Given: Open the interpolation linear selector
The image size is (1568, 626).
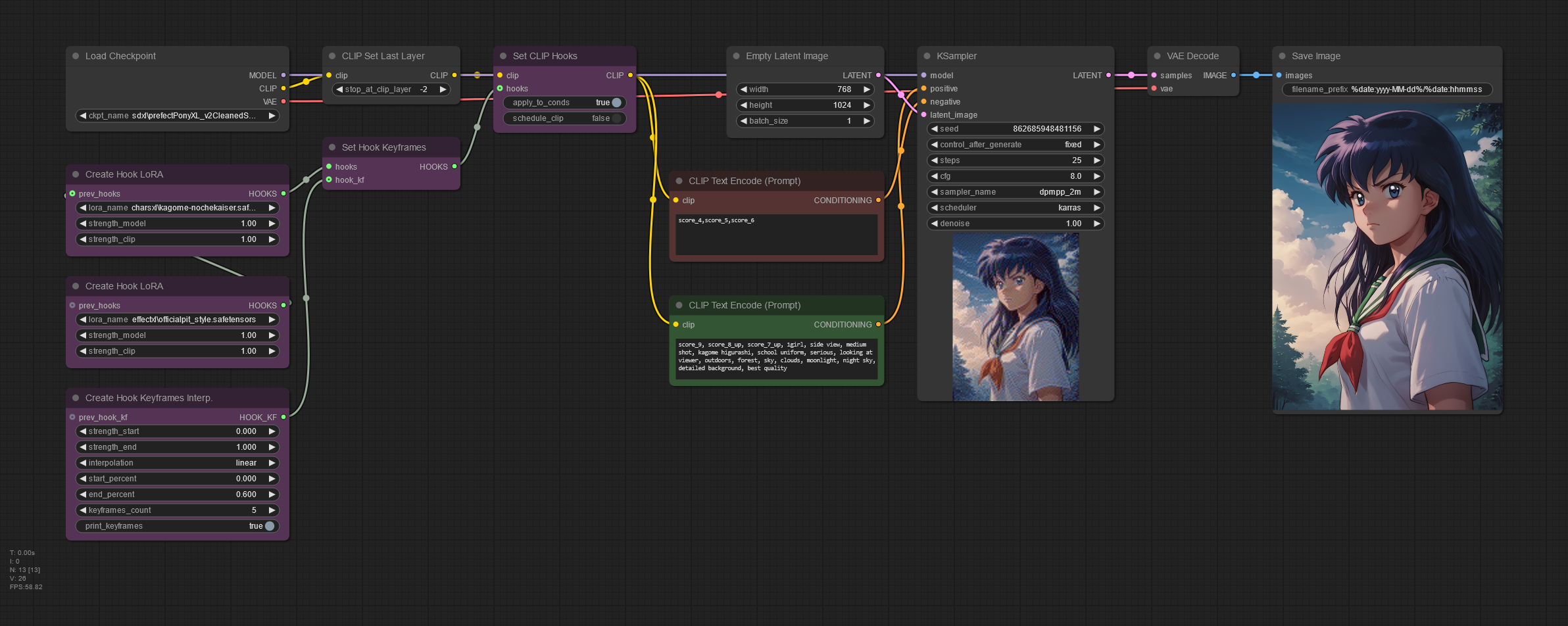Looking at the screenshot, I should (178, 463).
